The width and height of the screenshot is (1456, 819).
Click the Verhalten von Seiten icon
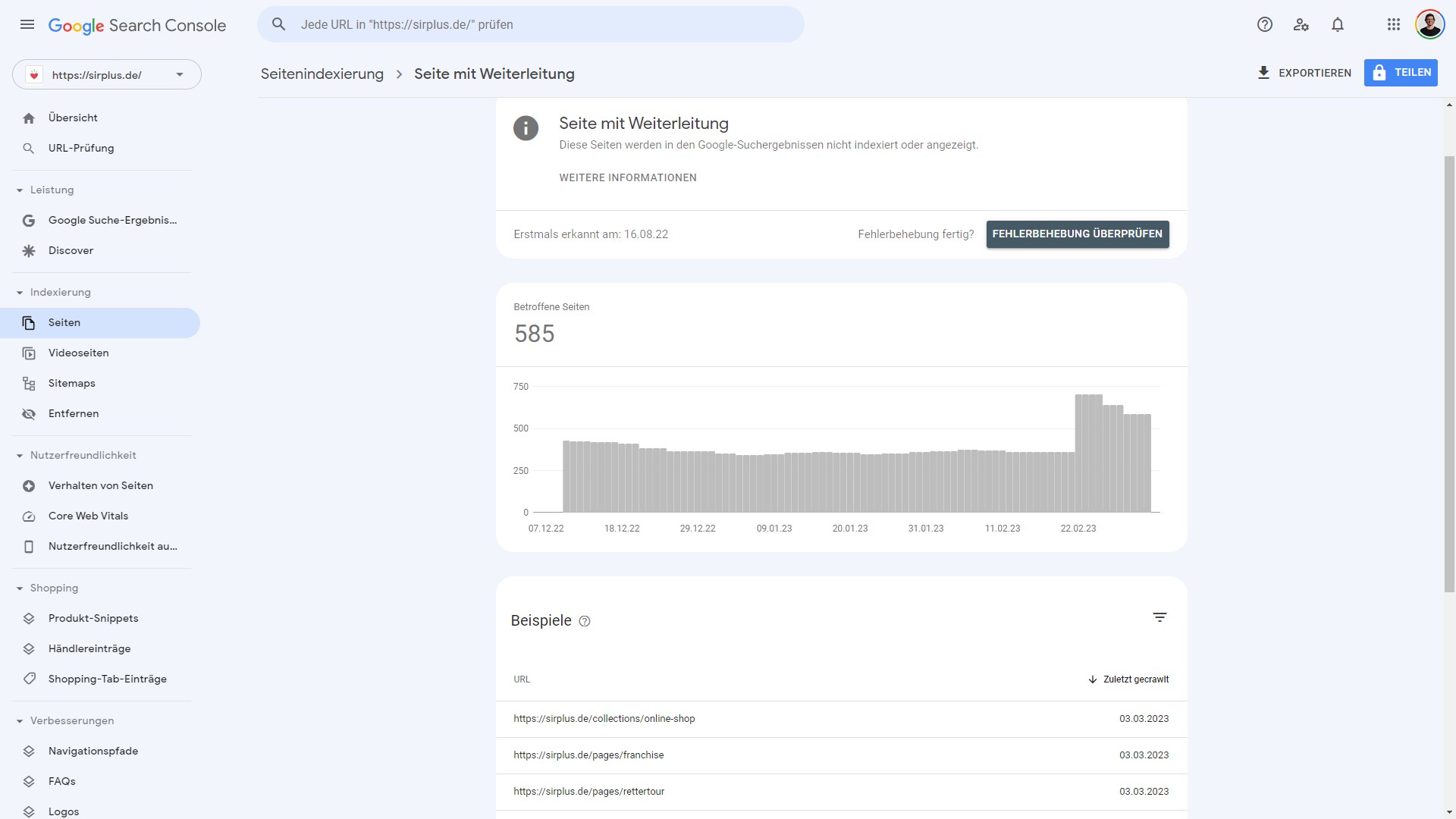click(29, 486)
